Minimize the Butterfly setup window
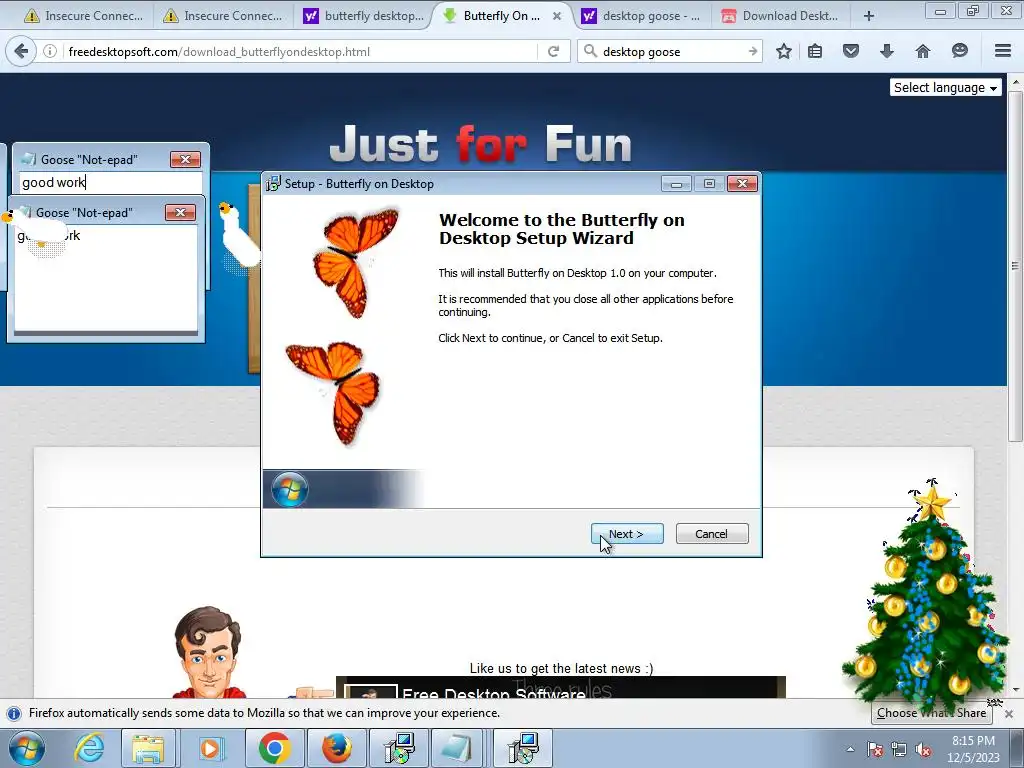Viewport: 1024px width, 768px height. [x=676, y=184]
